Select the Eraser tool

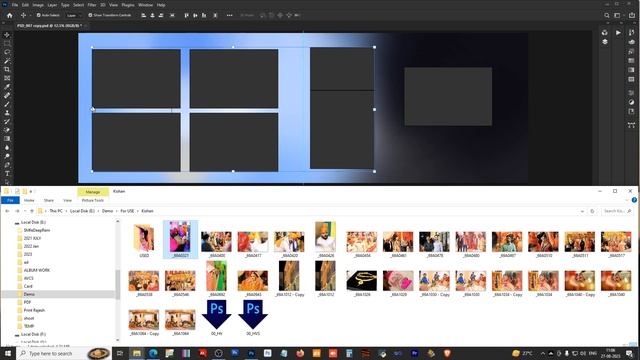click(x=7, y=130)
